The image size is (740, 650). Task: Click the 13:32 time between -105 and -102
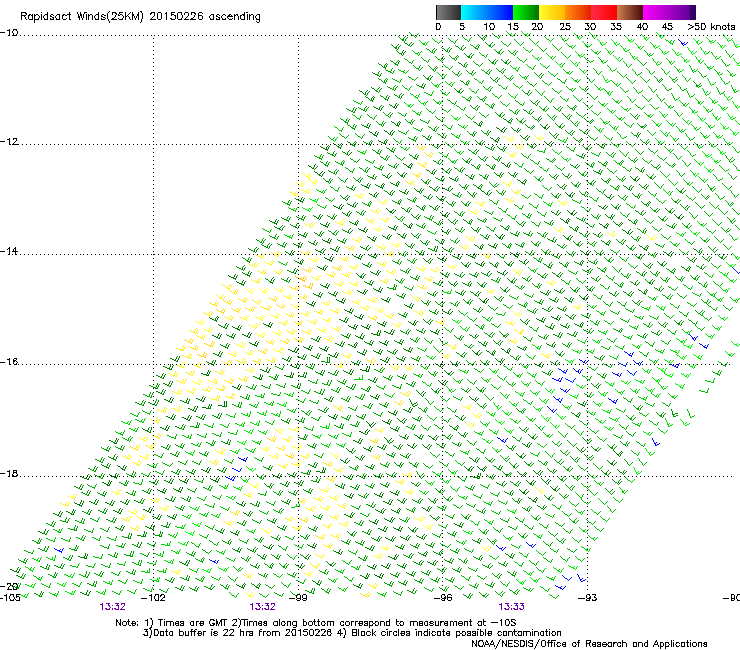pos(112,607)
